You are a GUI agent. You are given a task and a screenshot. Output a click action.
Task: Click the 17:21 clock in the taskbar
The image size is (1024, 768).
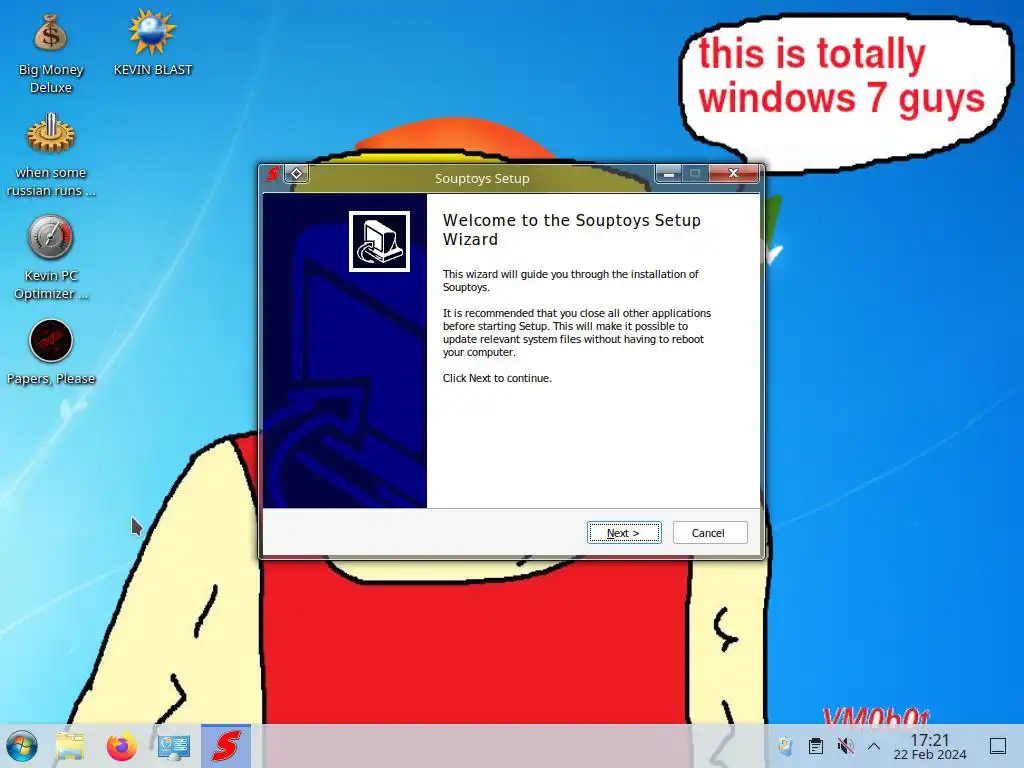[930, 746]
